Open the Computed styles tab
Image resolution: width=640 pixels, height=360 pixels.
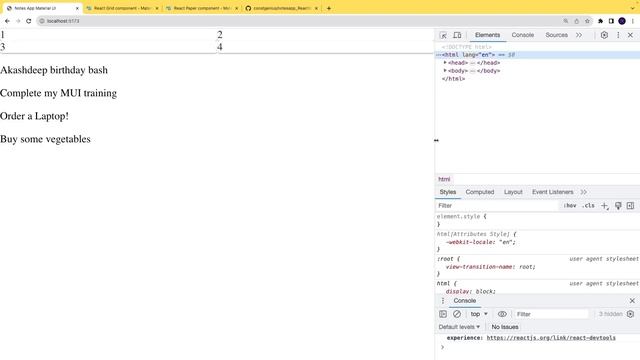480,192
